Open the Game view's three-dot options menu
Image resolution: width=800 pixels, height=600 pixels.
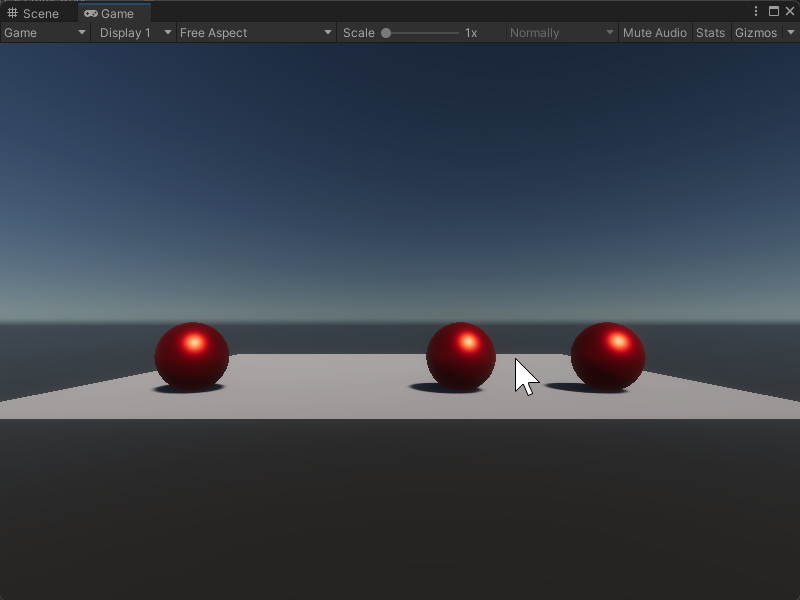757,9
